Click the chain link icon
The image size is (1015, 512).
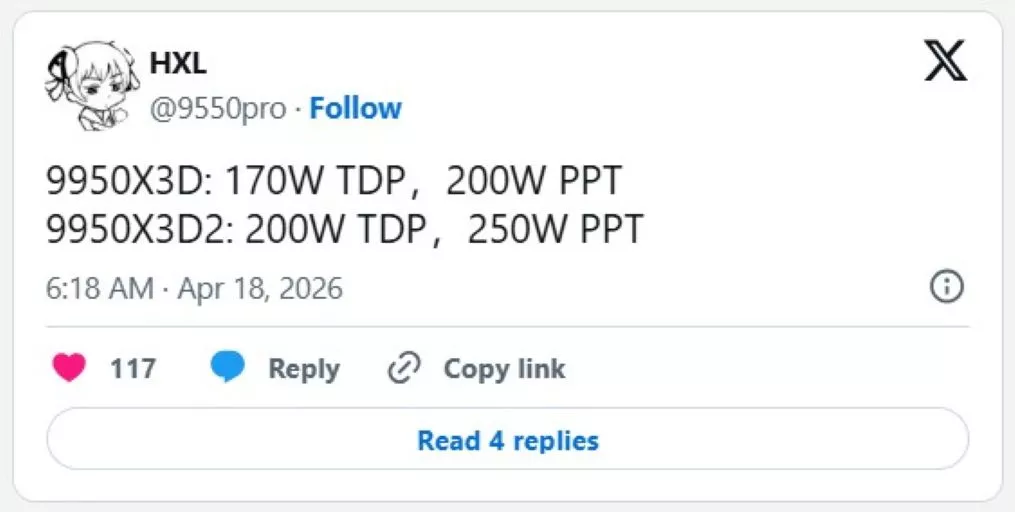click(403, 369)
